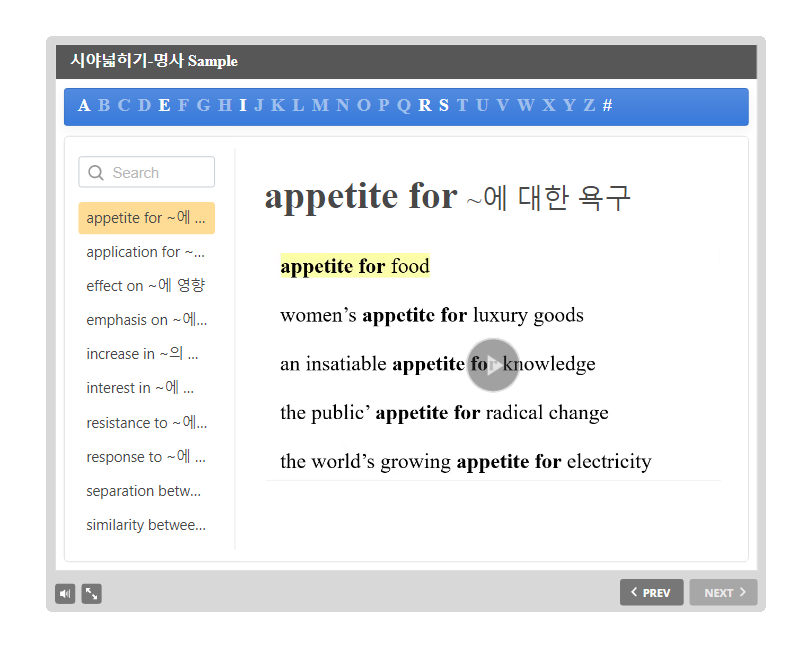Select 'emphasis on' in the word list

coord(146,320)
